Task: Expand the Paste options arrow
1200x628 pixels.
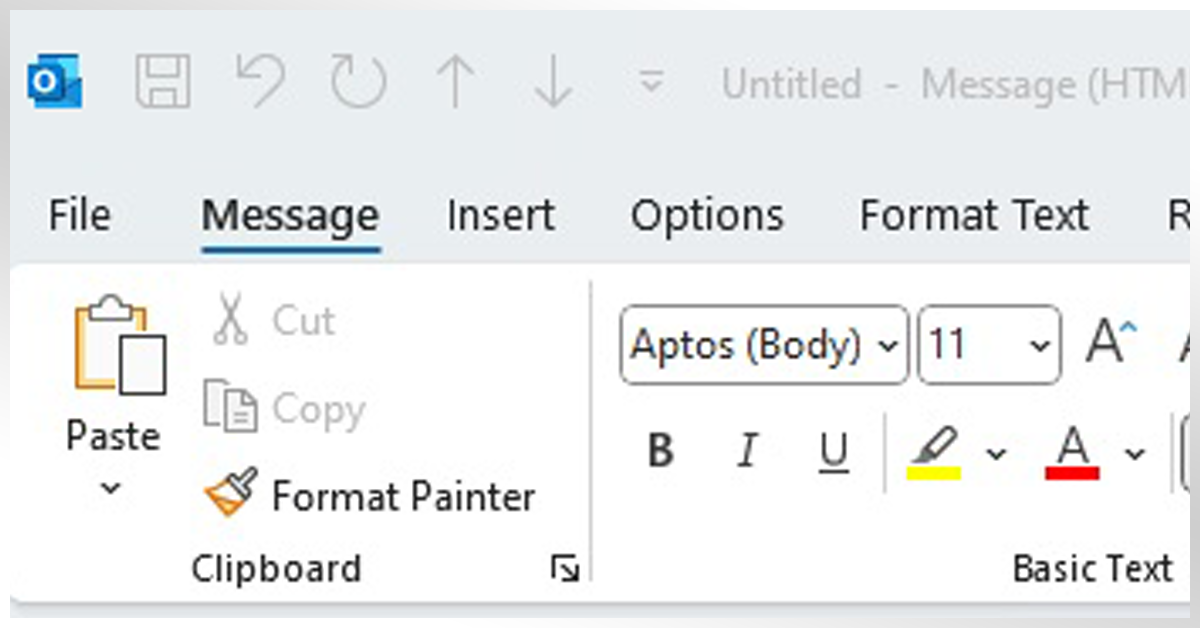Action: (x=112, y=489)
